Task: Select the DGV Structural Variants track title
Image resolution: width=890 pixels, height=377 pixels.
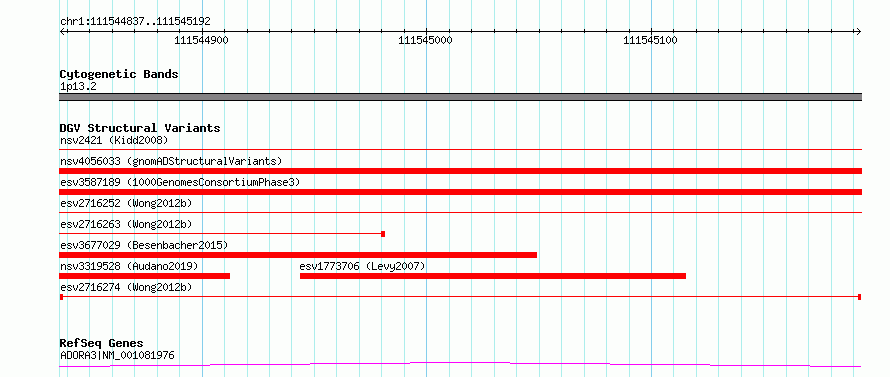Action: [x=140, y=128]
